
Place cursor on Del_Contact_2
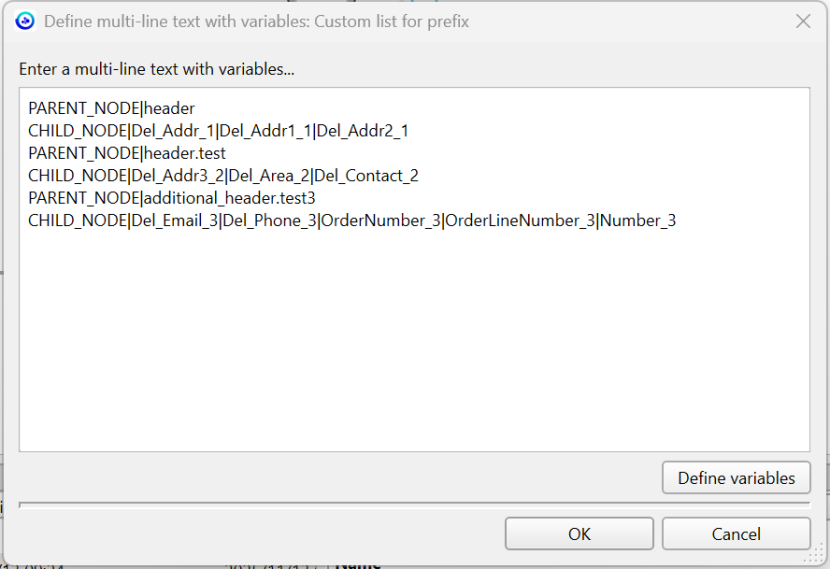366,176
